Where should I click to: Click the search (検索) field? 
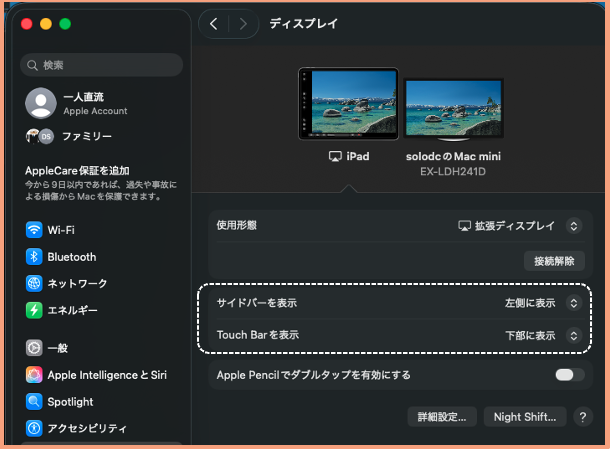(x=101, y=65)
